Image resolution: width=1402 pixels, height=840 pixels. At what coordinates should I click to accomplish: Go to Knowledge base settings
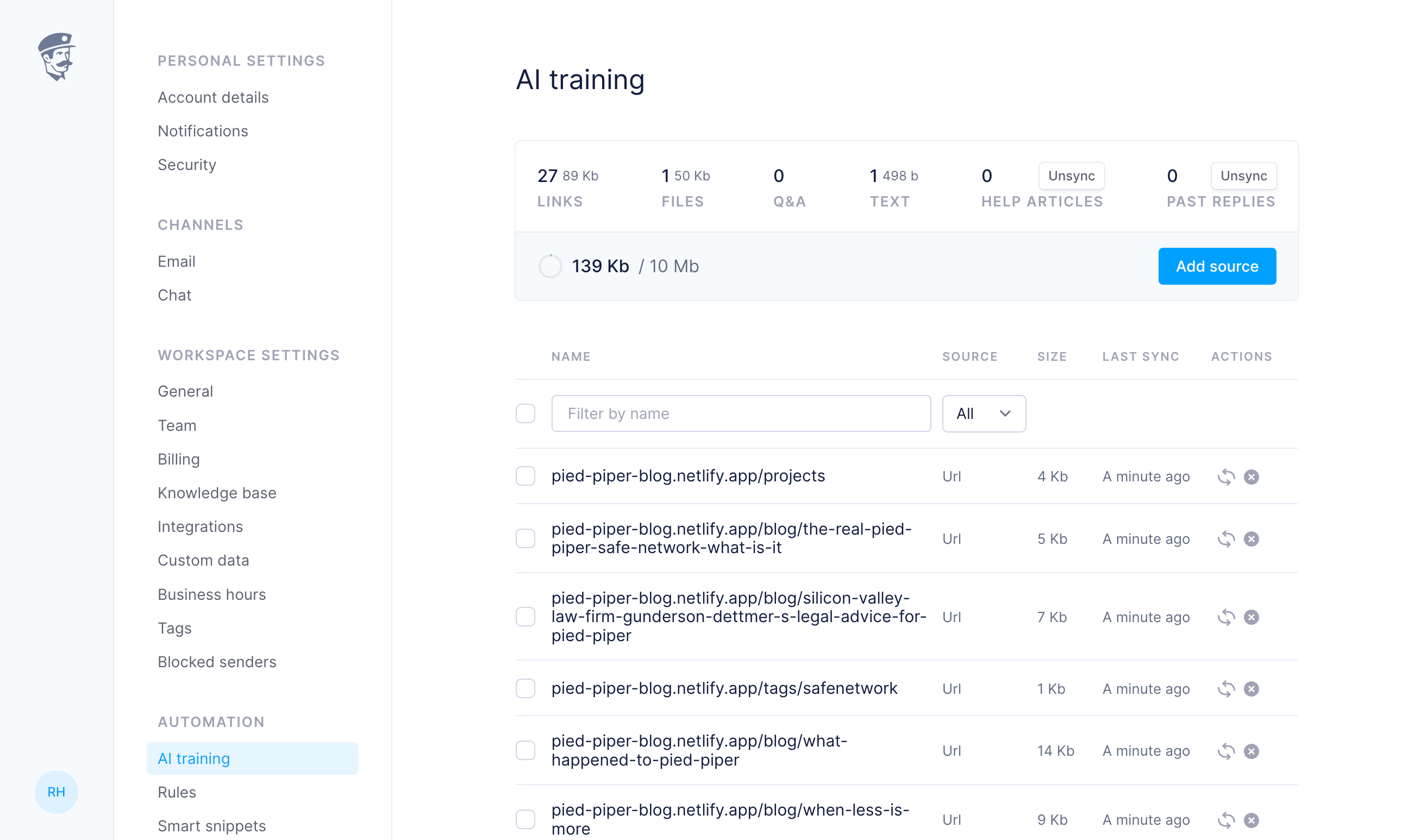coord(217,493)
